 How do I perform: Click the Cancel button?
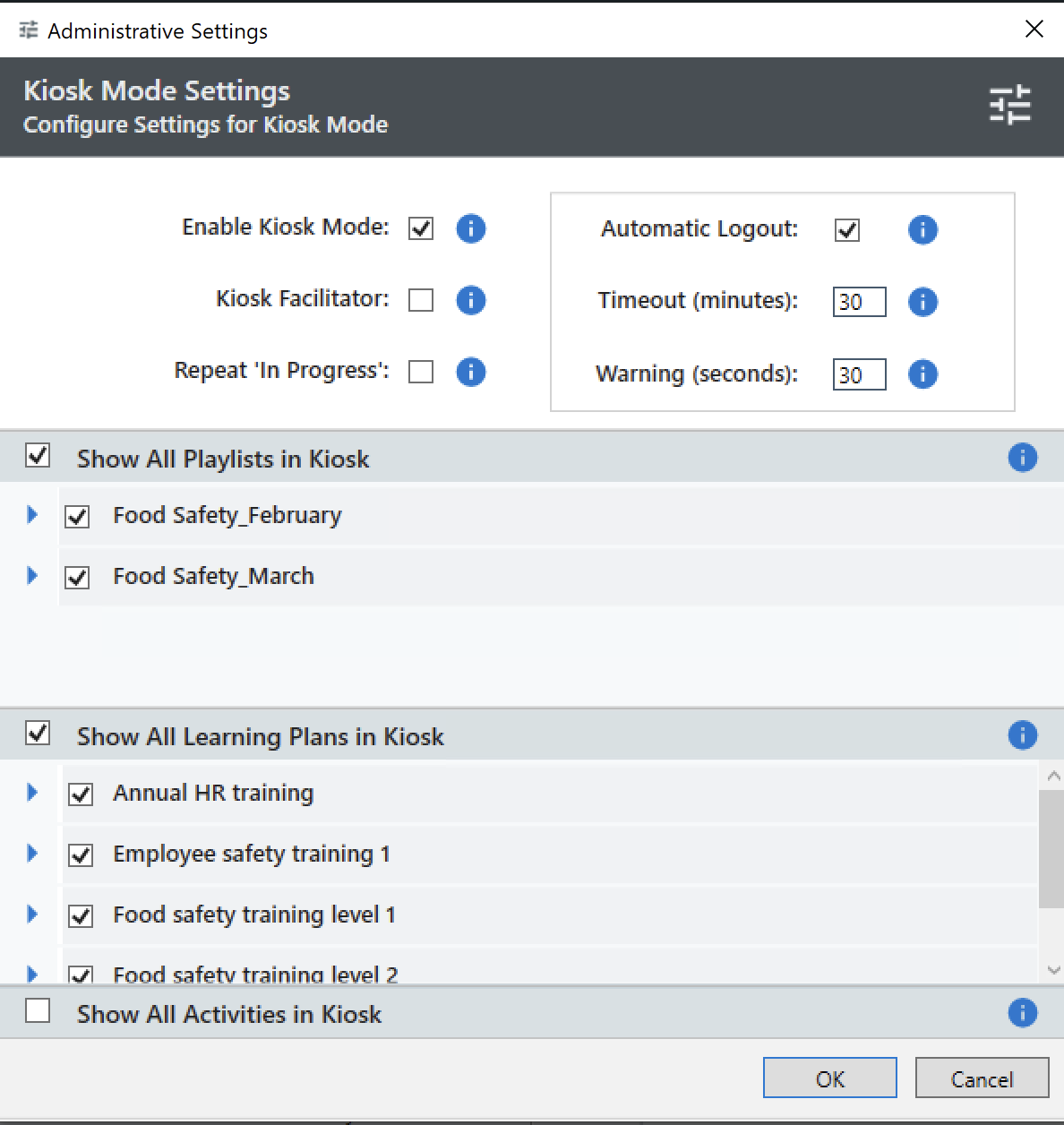pyautogui.click(x=982, y=1078)
